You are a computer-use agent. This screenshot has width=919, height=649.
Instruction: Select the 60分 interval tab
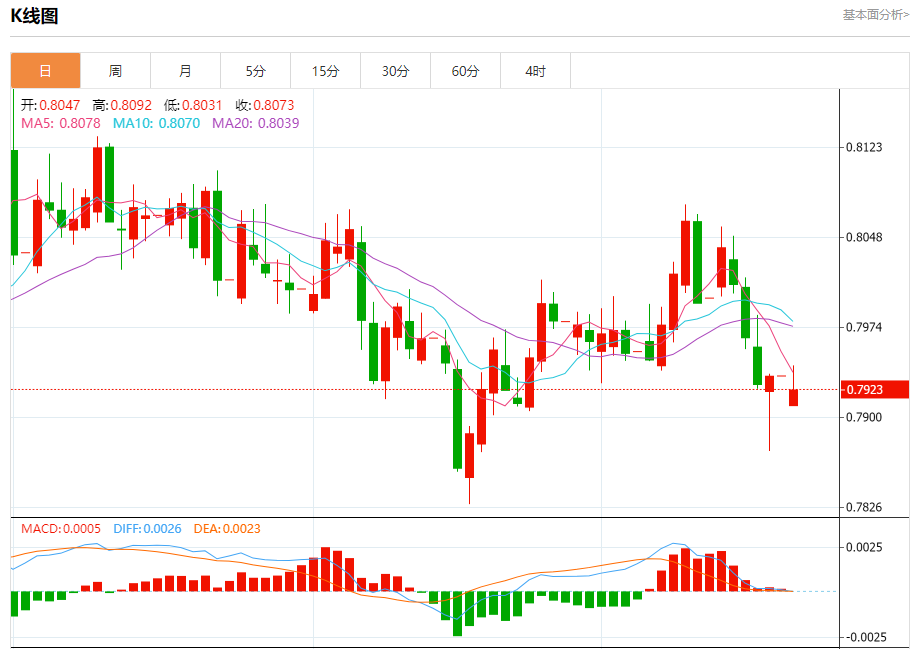[x=465, y=71]
